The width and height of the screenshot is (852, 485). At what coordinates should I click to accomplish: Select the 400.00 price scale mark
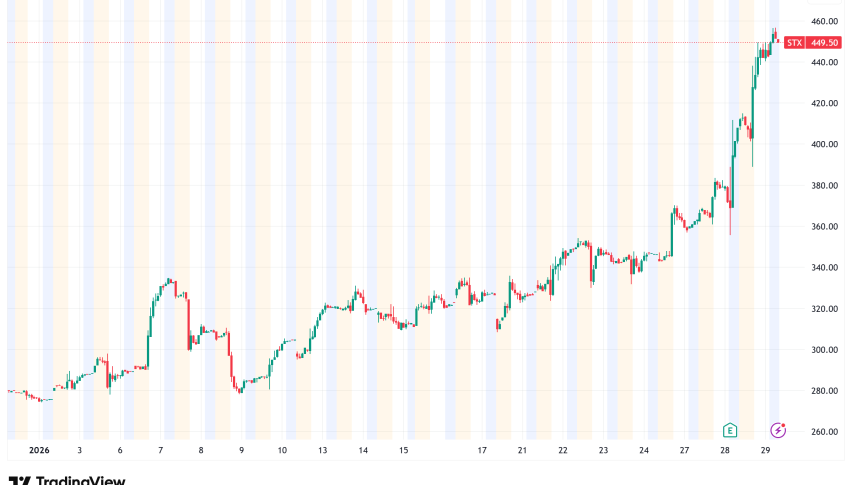pos(825,144)
